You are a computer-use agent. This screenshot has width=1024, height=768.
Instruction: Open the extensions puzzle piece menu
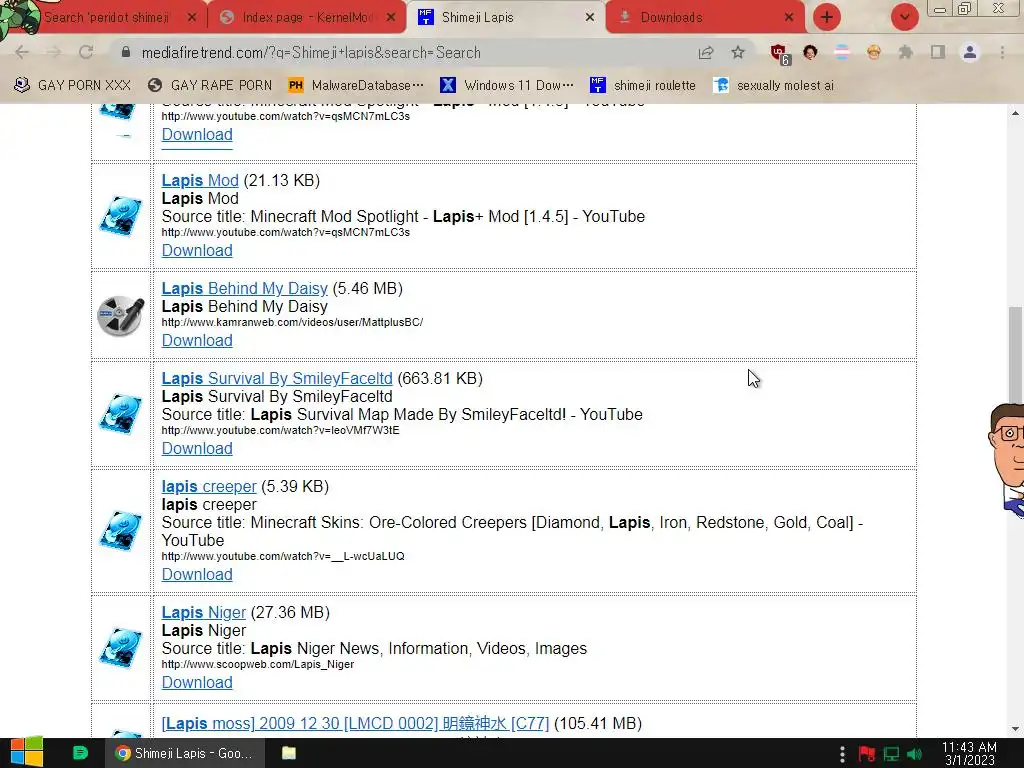[x=905, y=52]
